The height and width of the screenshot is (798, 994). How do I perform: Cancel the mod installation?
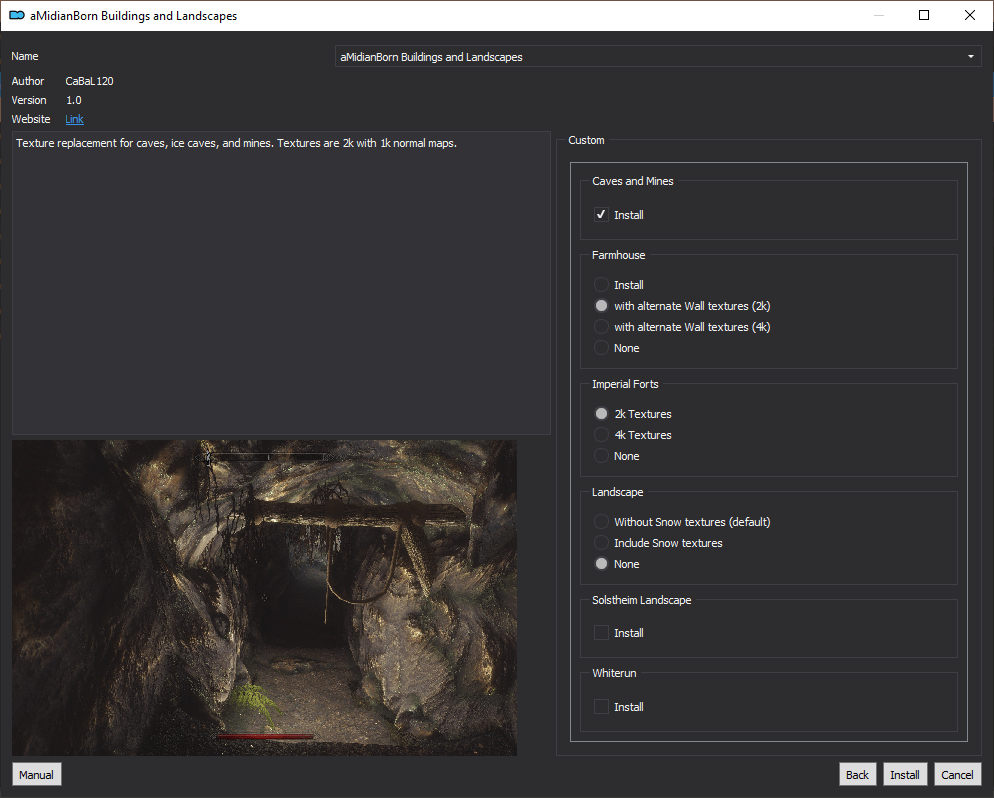coord(957,775)
